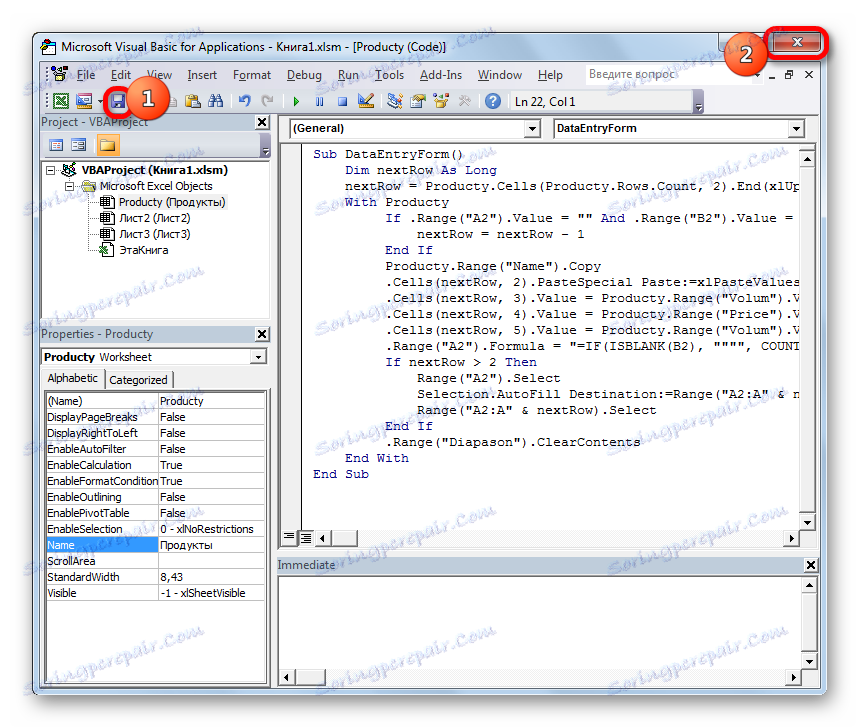The width and height of the screenshot is (860, 728).
Task: Open Find with the binoculars icon
Action: coord(216,101)
